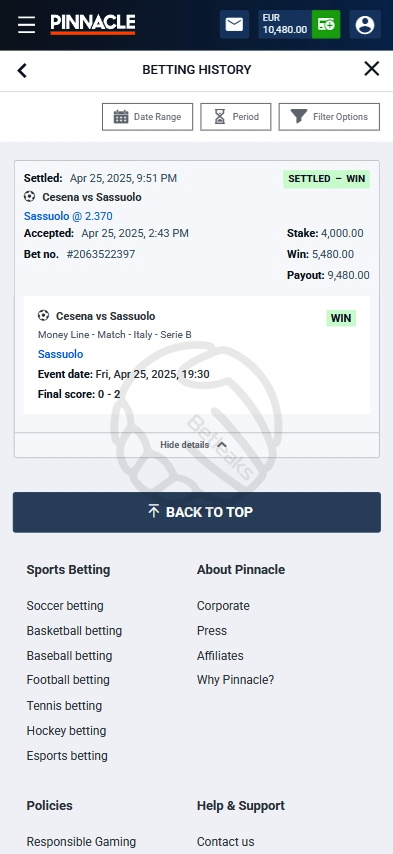Image resolution: width=393 pixels, height=854 pixels.
Task: Close the Betting History panel
Action: coord(372,69)
